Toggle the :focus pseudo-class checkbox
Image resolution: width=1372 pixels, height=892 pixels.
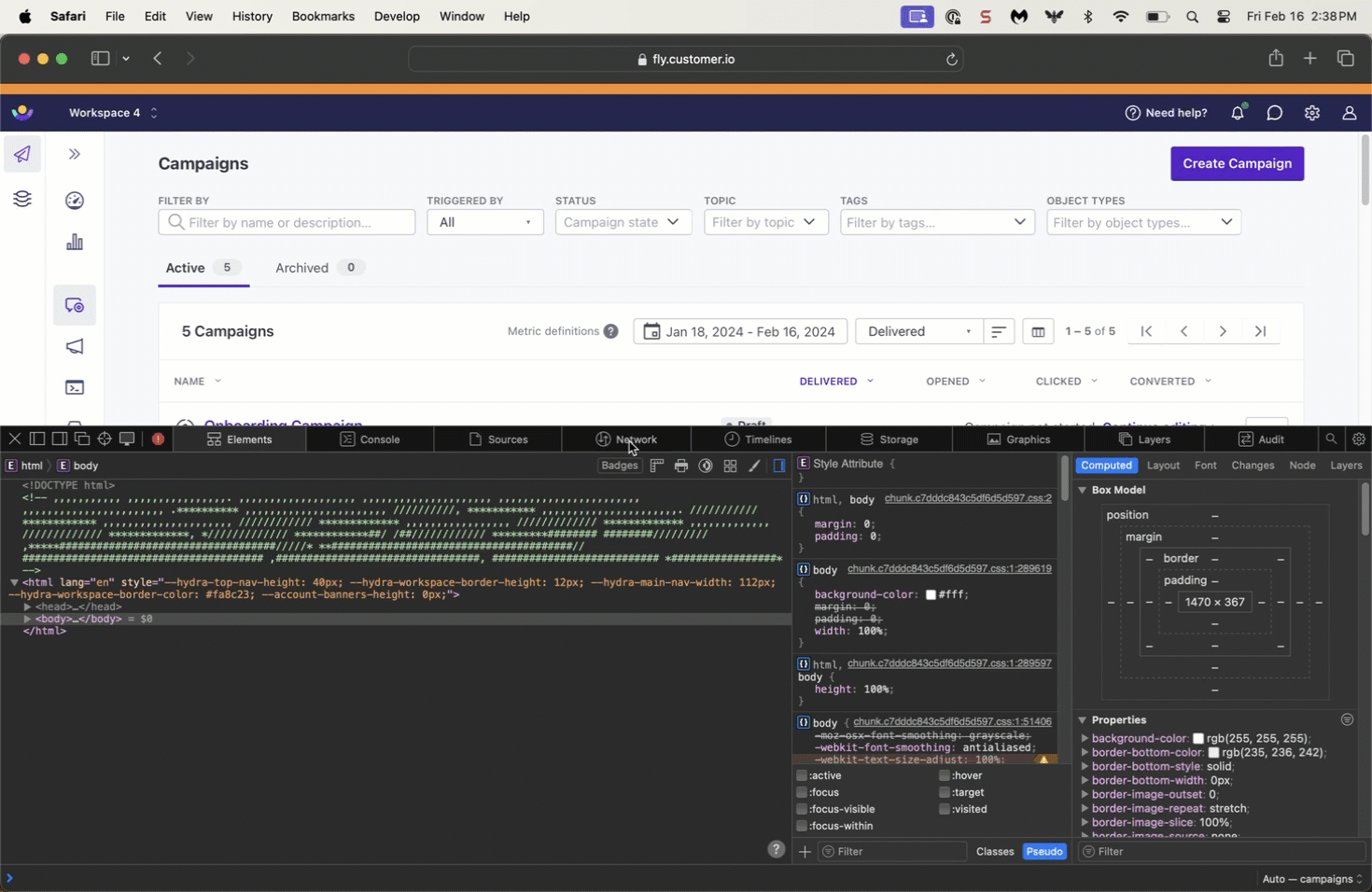tap(802, 792)
